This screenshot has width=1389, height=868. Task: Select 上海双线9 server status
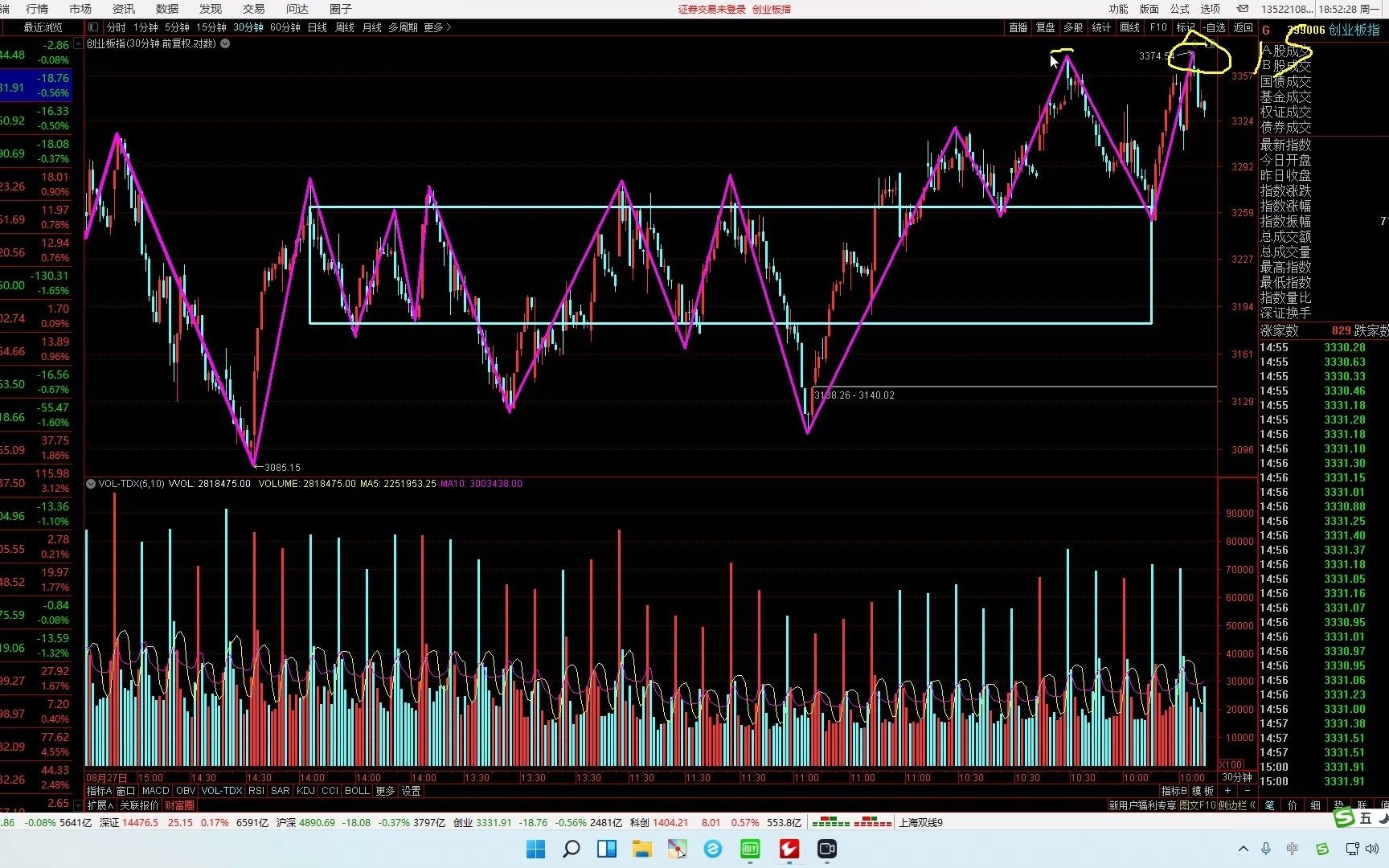click(921, 822)
